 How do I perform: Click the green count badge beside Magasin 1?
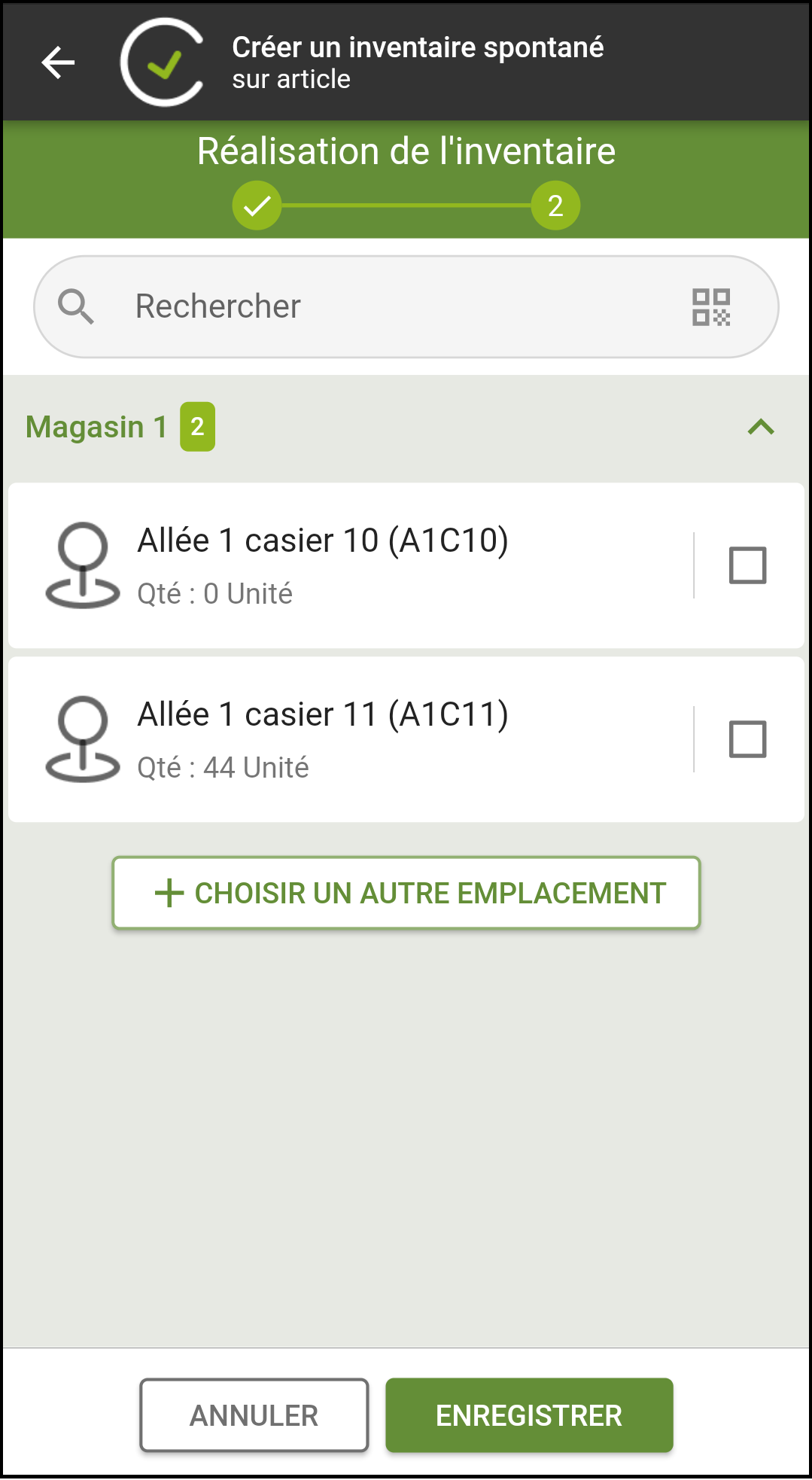tap(197, 427)
